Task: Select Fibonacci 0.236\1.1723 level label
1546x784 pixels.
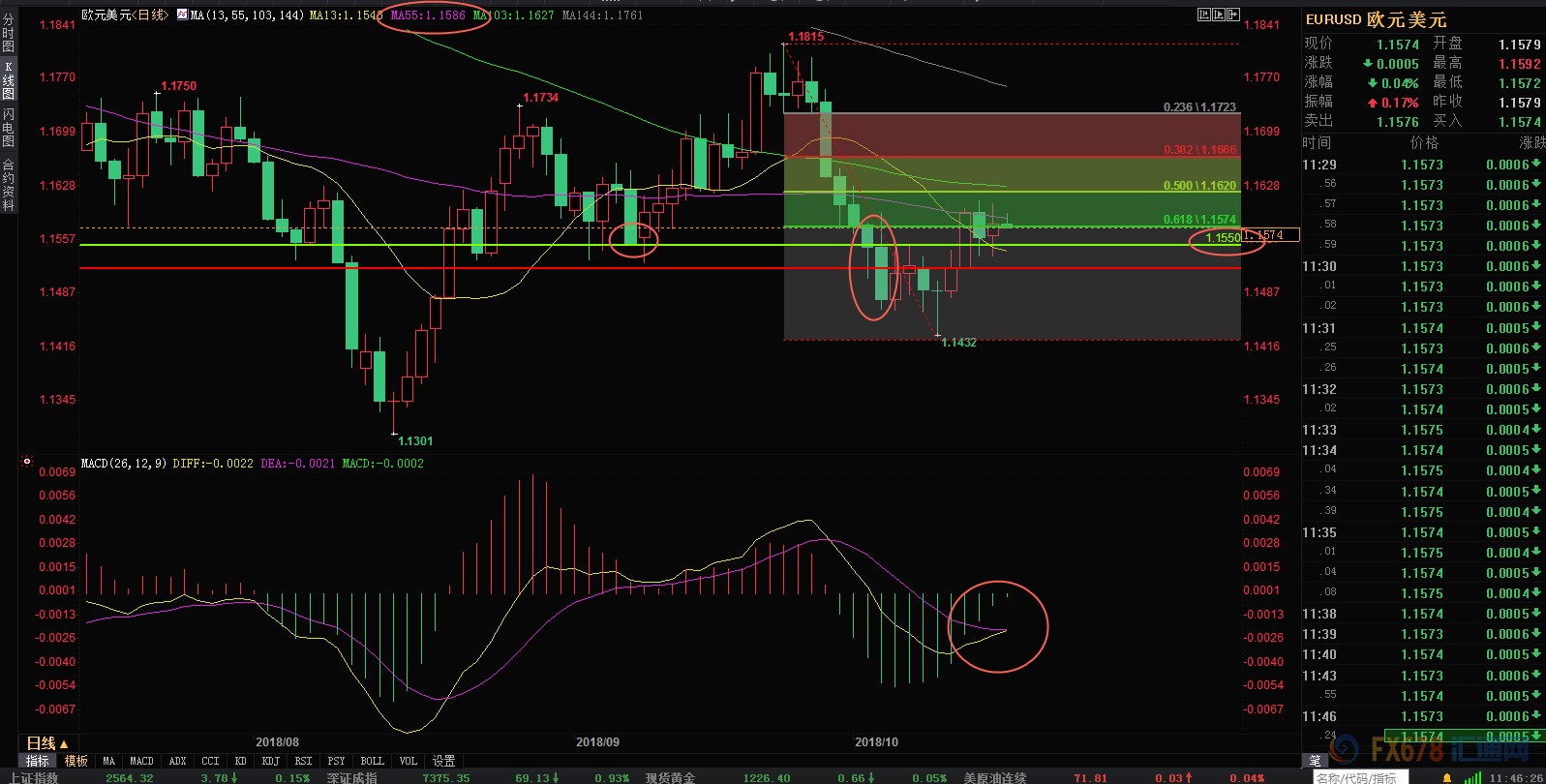Action: [x=1199, y=106]
